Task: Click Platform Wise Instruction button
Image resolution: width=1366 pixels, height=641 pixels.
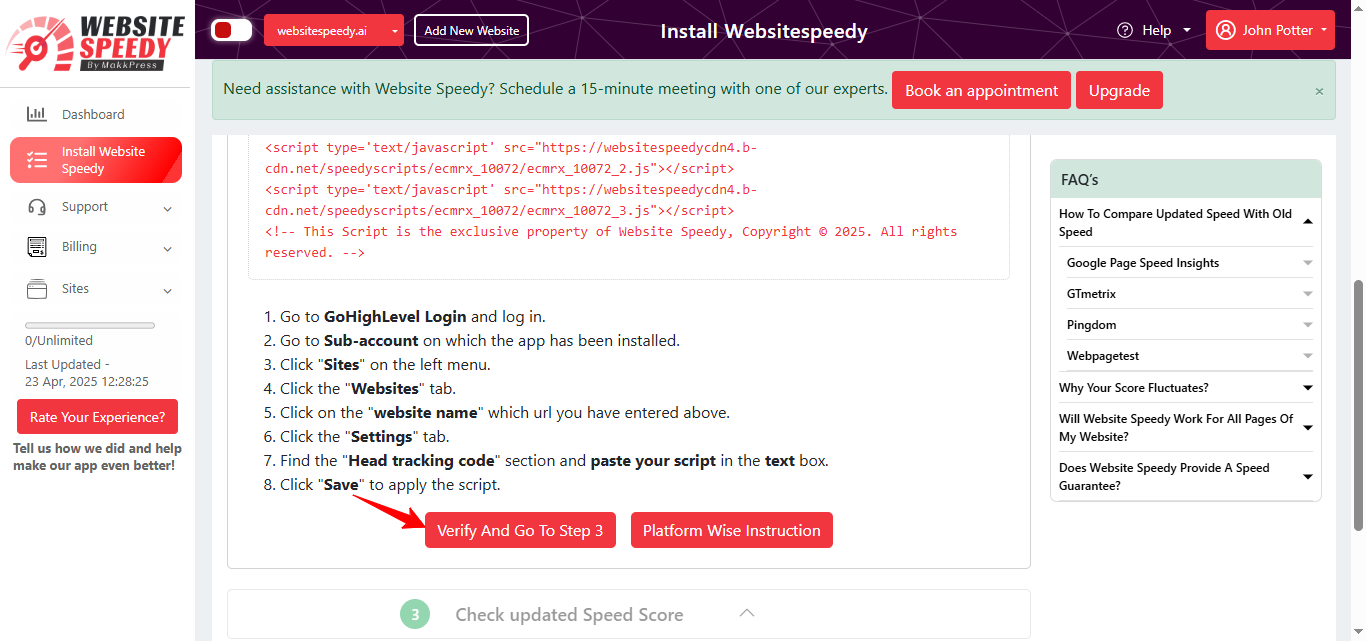Action: click(732, 530)
